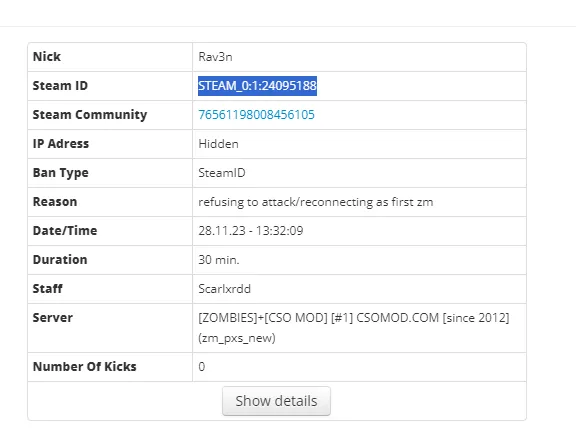Click the Reason label
576x433 pixels.
coord(55,202)
